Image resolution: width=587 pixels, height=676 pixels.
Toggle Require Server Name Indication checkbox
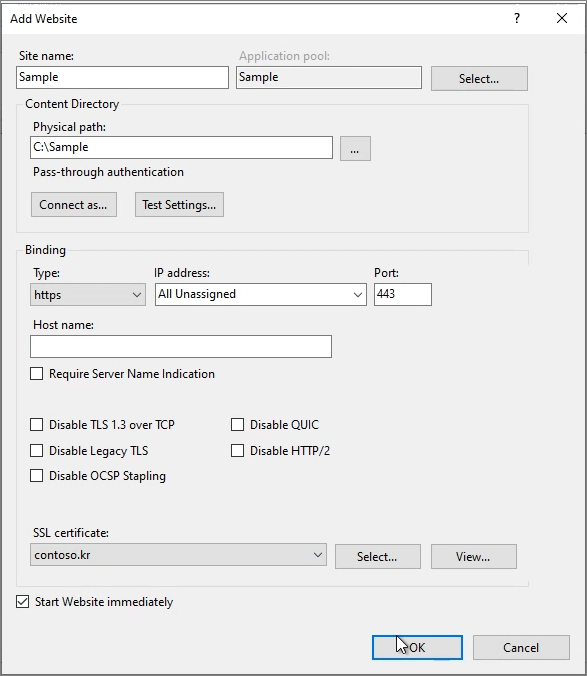(x=37, y=373)
